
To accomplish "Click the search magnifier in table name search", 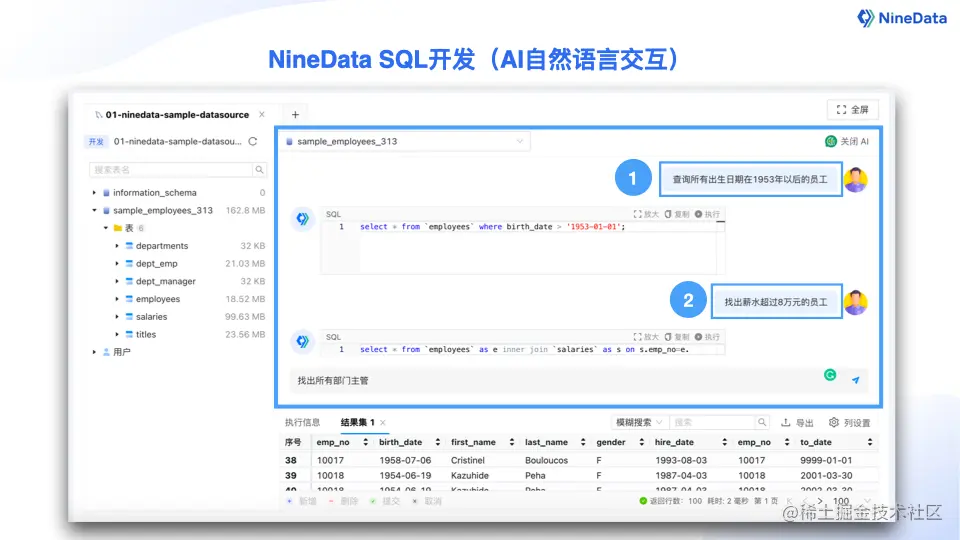I will [x=260, y=170].
